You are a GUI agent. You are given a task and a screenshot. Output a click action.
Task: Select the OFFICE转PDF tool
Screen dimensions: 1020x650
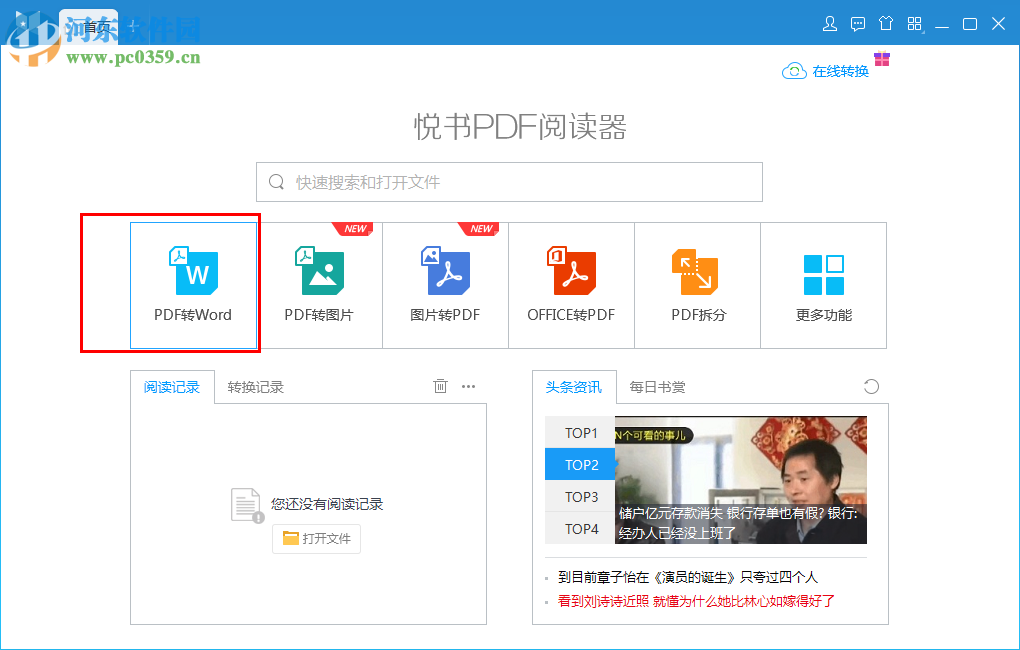[571, 286]
